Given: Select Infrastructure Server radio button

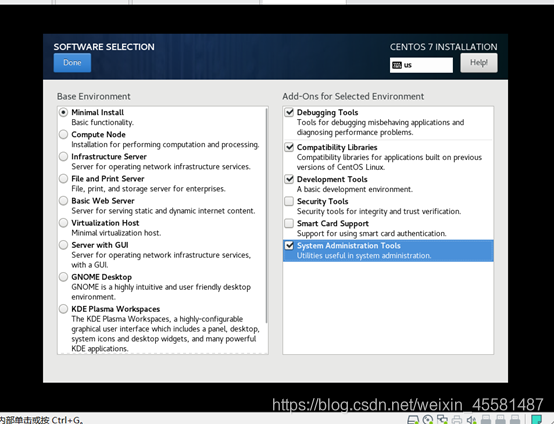Looking at the screenshot, I should click(x=63, y=157).
